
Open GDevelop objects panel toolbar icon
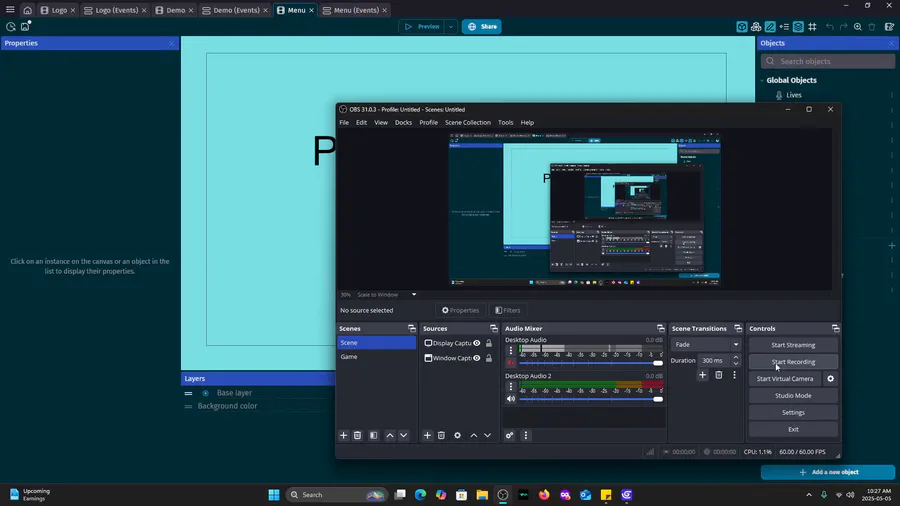pos(742,27)
